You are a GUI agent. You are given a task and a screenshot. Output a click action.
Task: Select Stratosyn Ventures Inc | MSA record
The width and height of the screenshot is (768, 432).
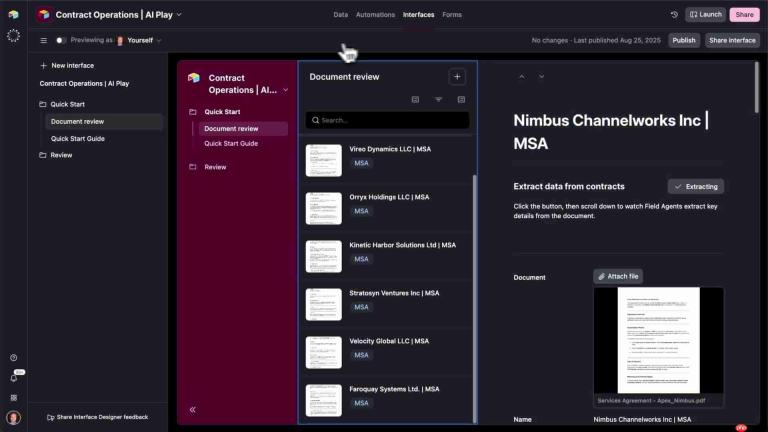tap(385, 304)
